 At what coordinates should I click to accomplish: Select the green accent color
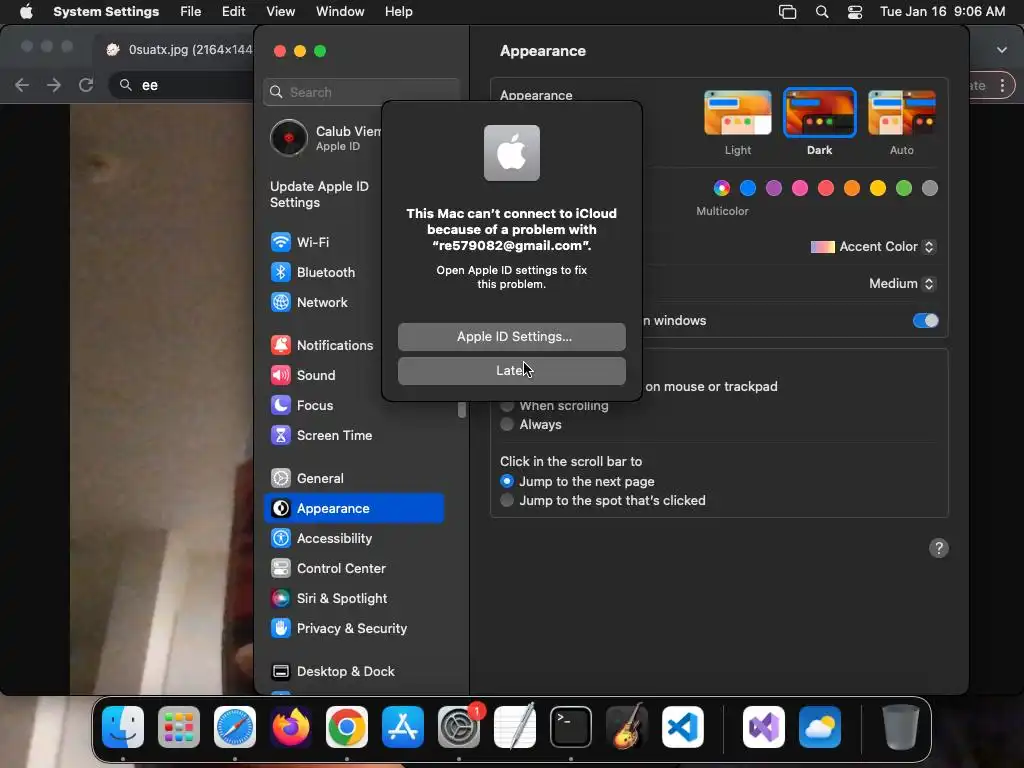coord(904,189)
